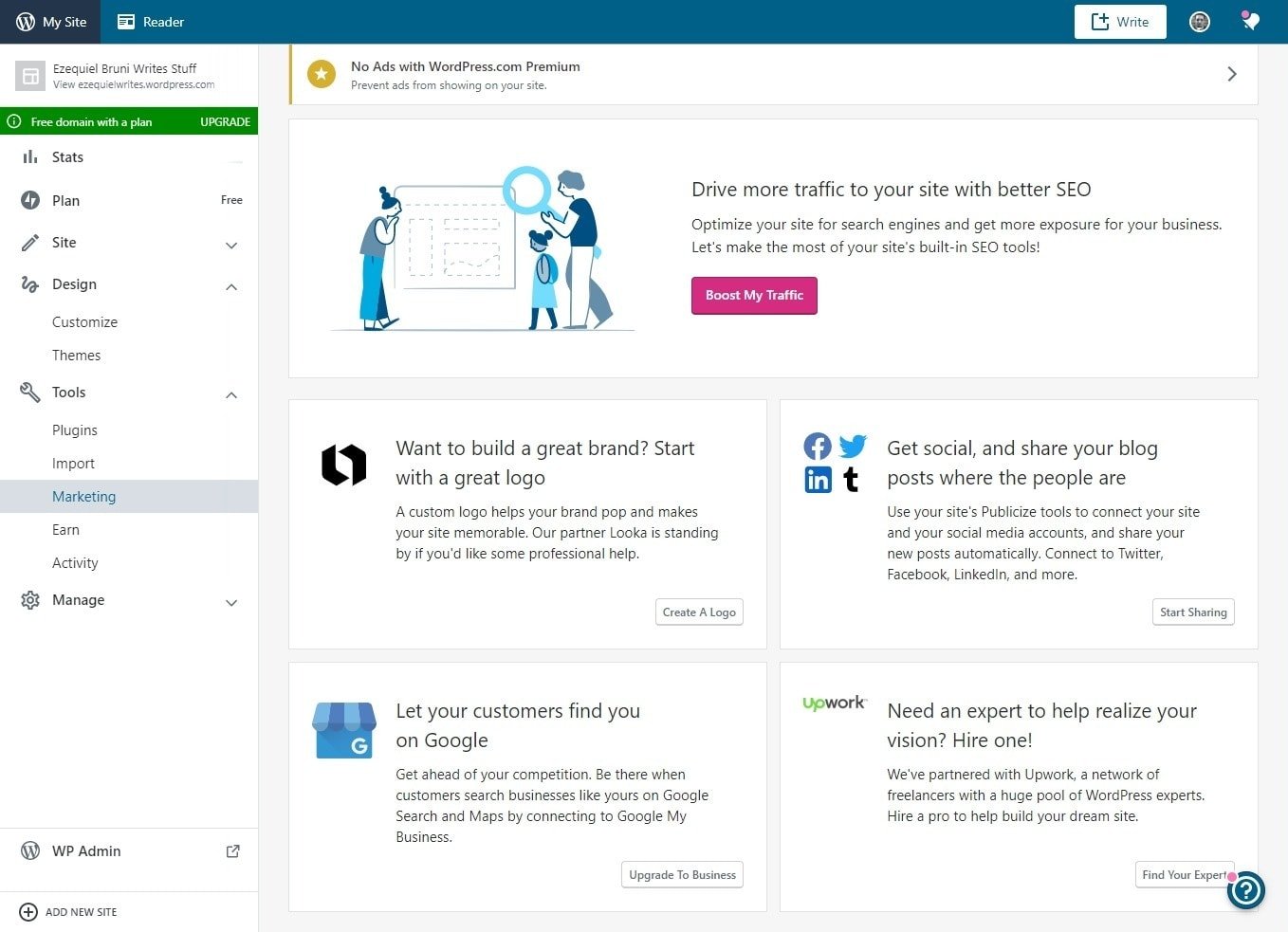Click Let your customers find you heading
The image size is (1288, 932).
(x=518, y=725)
